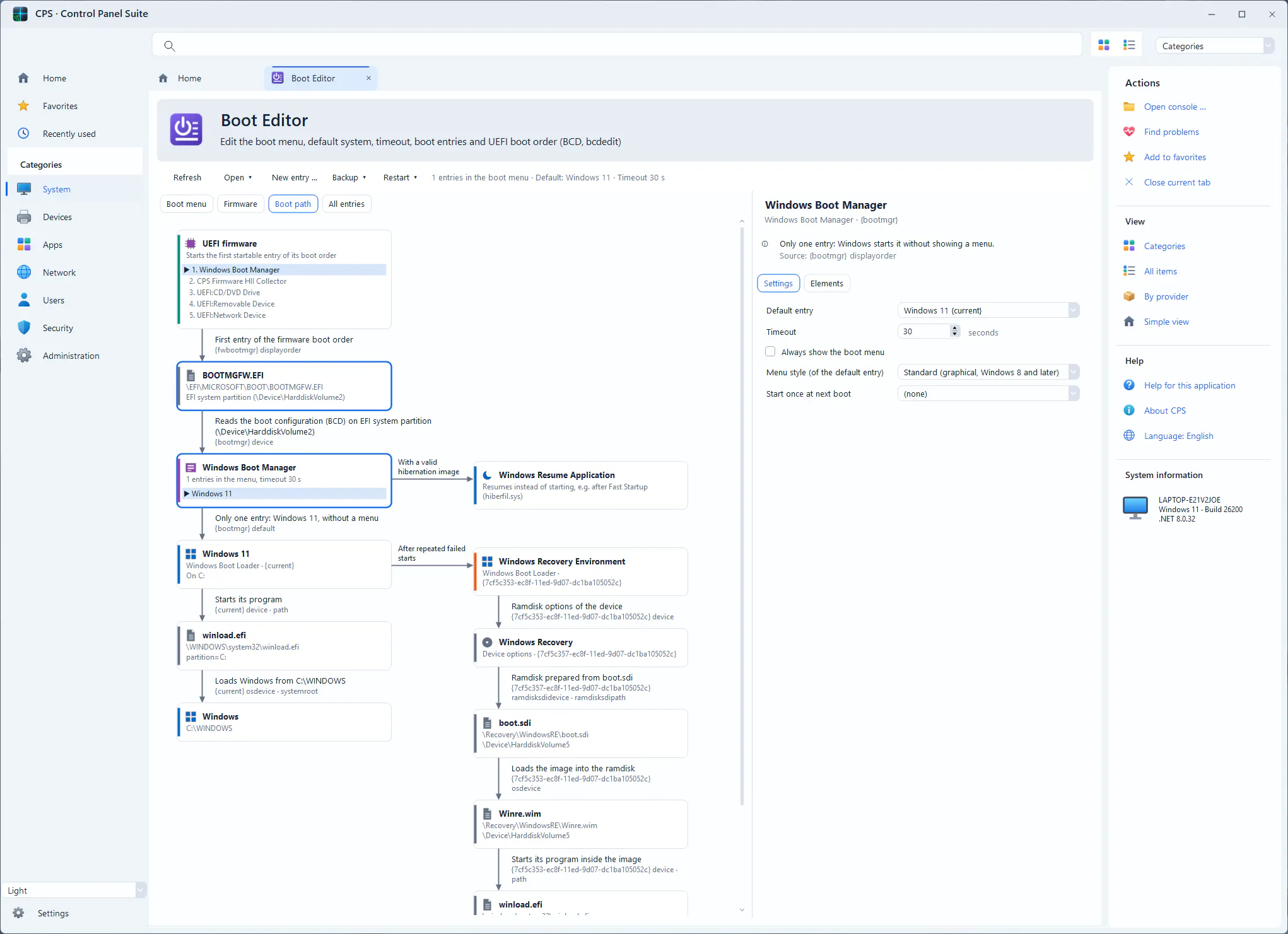Open Settings gear at sidebar bottom

pos(18,913)
